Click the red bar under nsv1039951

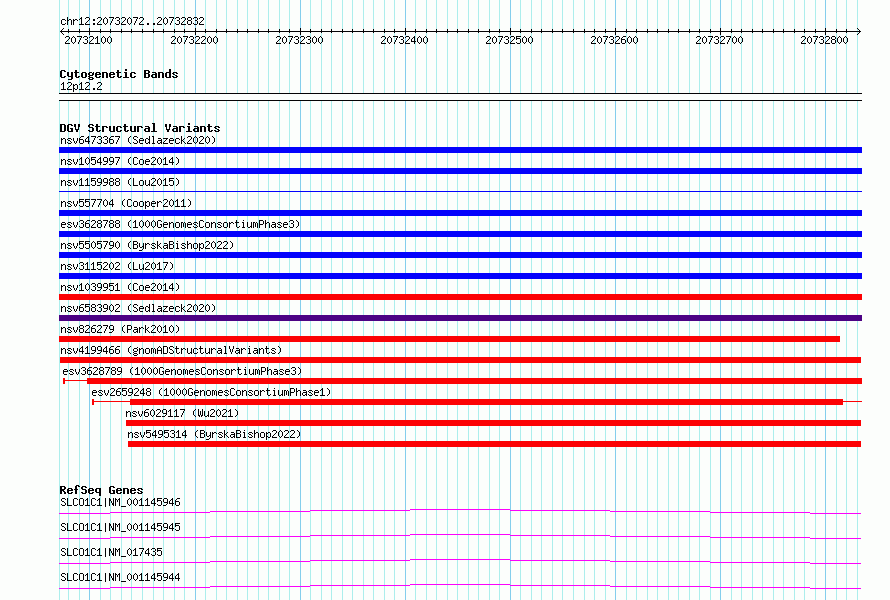(x=460, y=297)
